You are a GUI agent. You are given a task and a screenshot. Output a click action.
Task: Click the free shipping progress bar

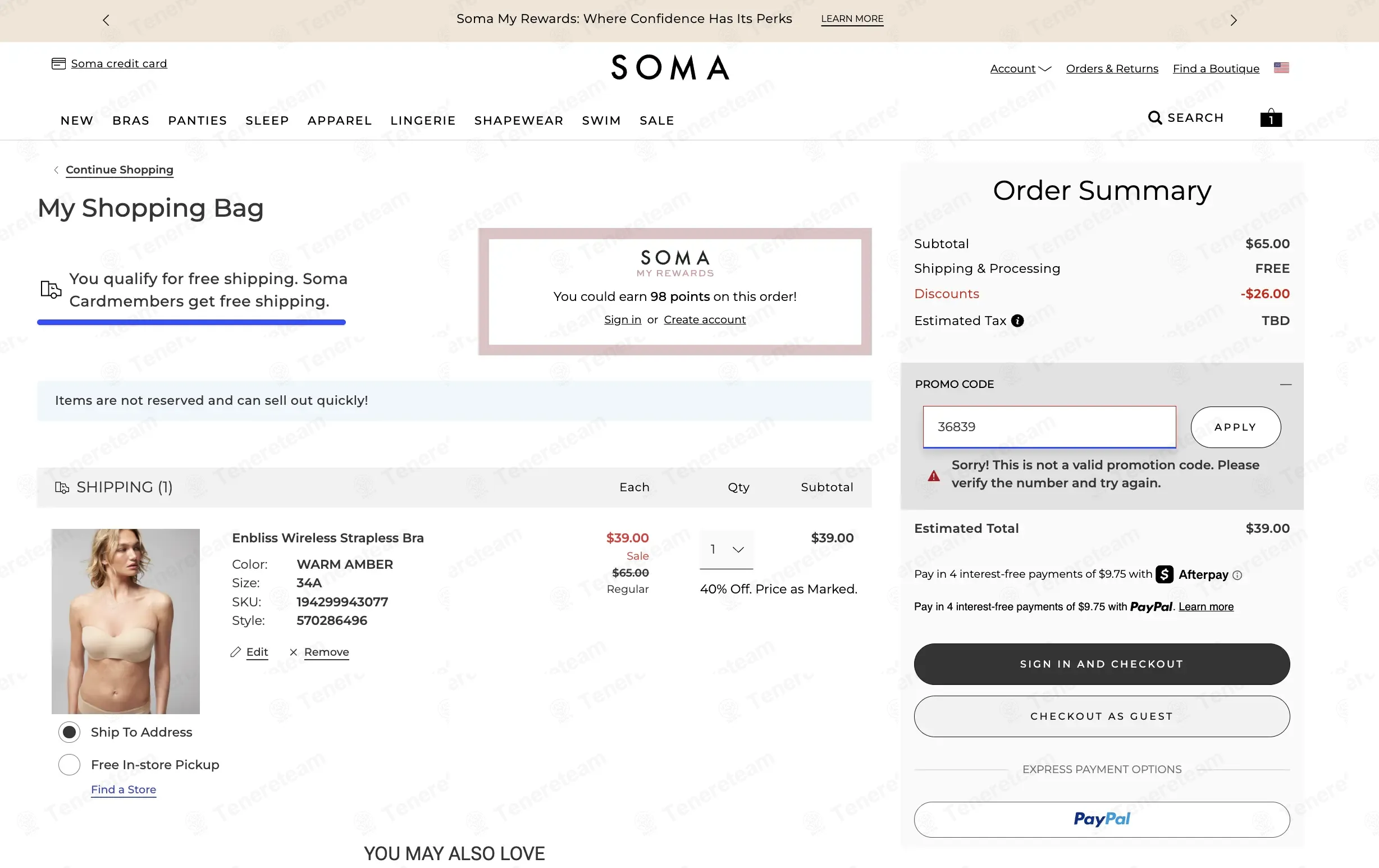pos(191,322)
